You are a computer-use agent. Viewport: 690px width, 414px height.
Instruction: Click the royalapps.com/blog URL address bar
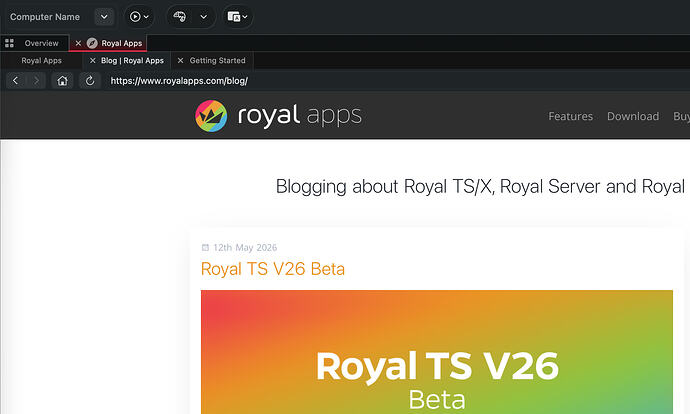click(179, 81)
